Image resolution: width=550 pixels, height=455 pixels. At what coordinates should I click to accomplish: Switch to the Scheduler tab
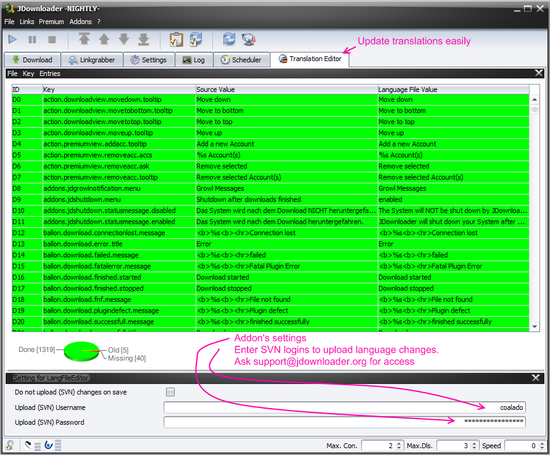pos(241,60)
